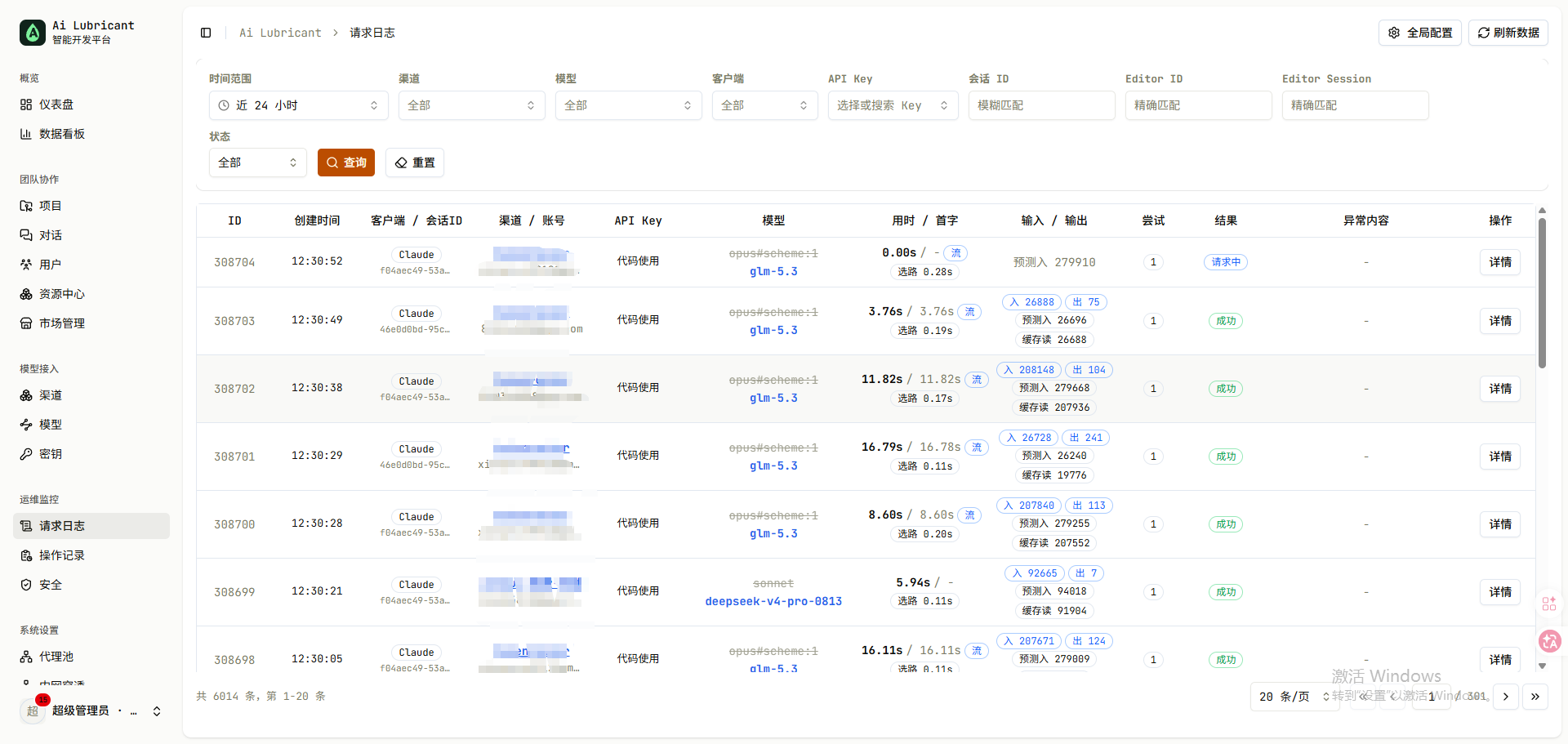The width and height of the screenshot is (1568, 744).
Task: Open the API Key search dropdown
Action: pos(893,105)
